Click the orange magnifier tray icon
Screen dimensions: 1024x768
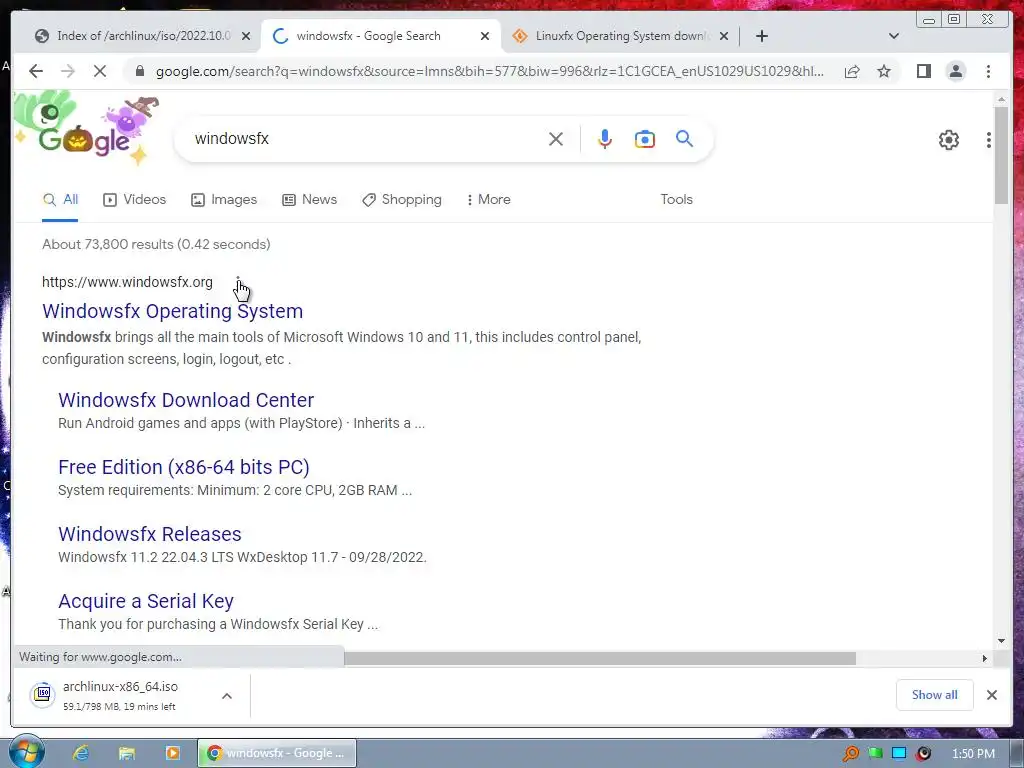point(851,754)
